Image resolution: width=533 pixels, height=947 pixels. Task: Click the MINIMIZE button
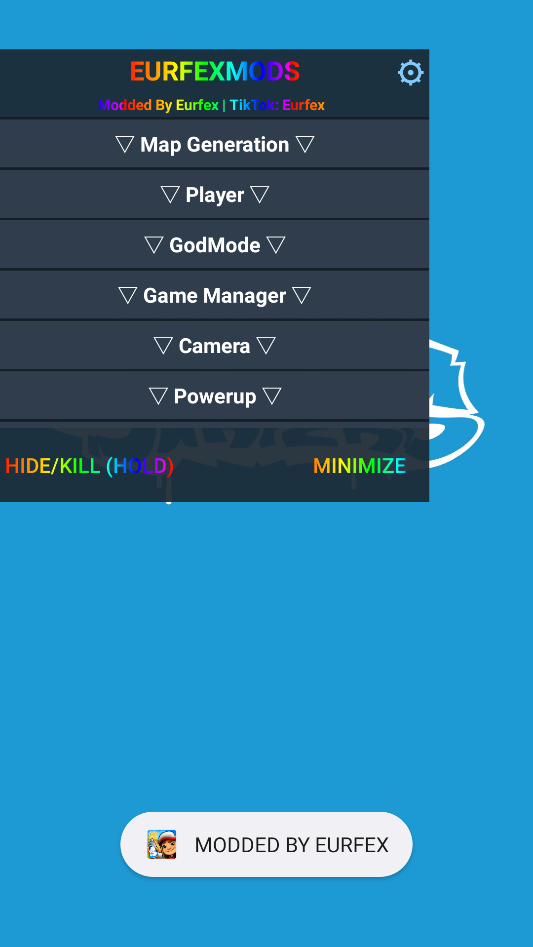(359, 466)
